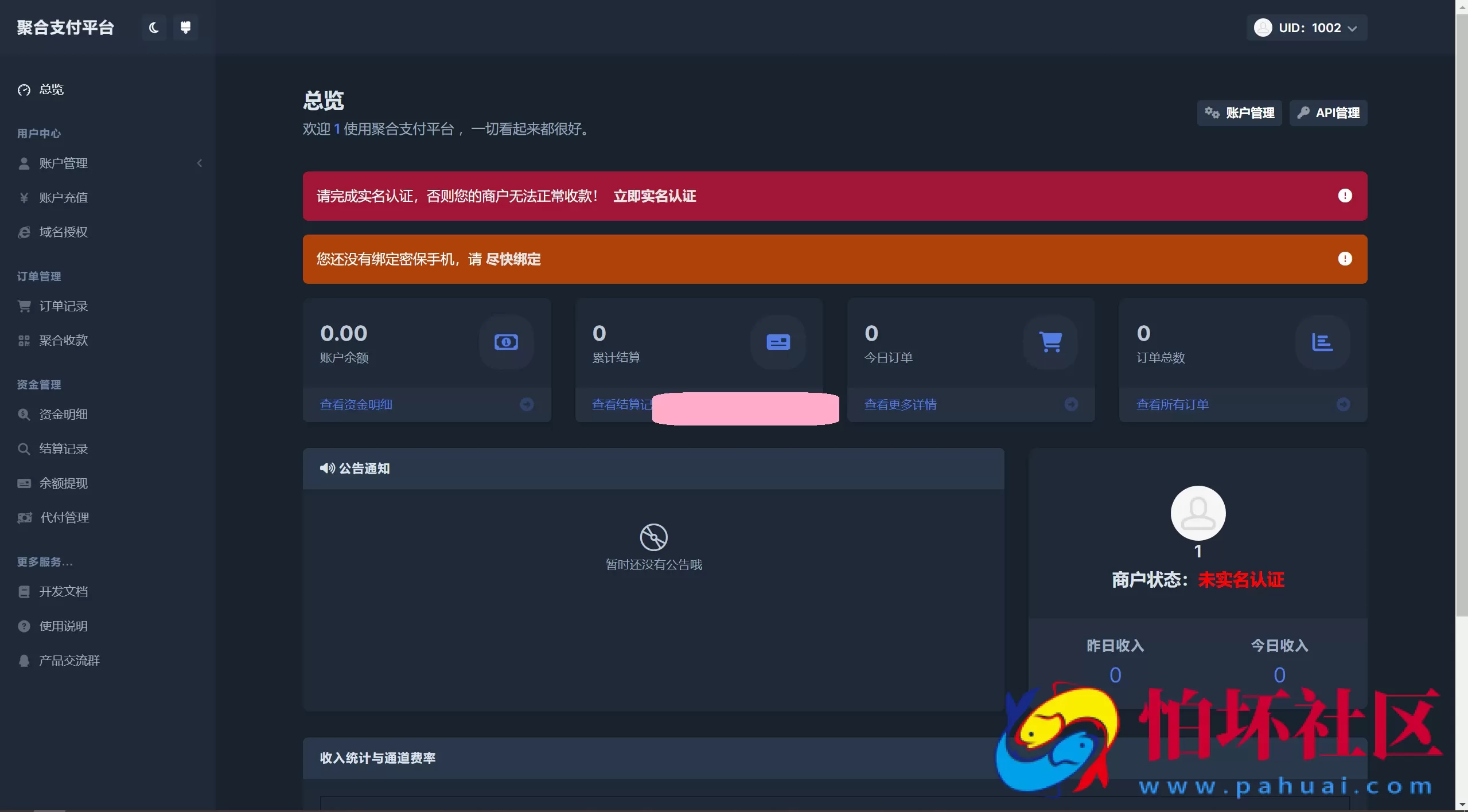This screenshot has height=812, width=1468.
Task: Select the 聚合收款 sidebar icon
Action: (24, 339)
